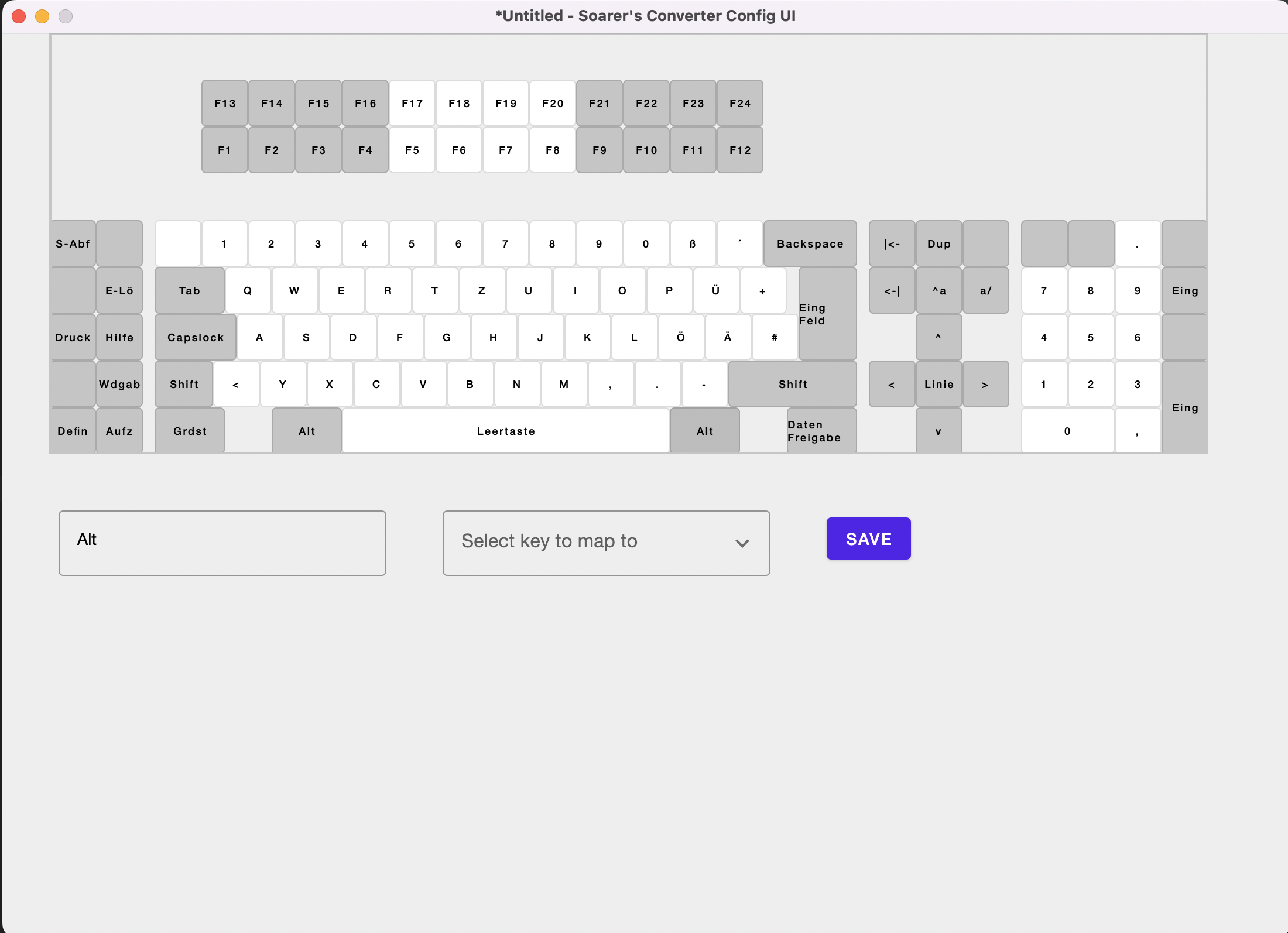Select the Hilfe key
This screenshot has width=1288, height=933.
click(119, 338)
